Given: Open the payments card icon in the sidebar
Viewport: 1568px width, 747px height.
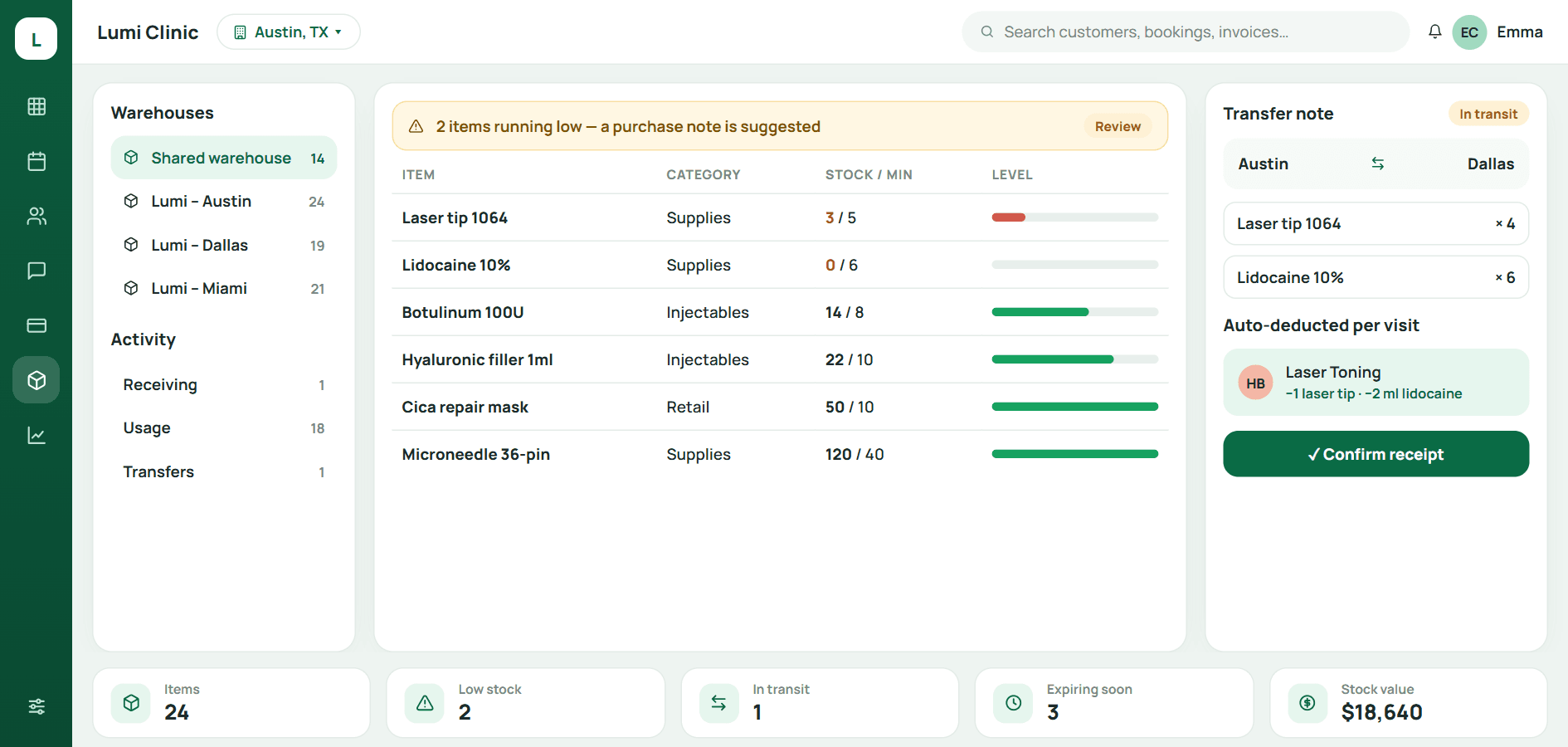Looking at the screenshot, I should coord(37,325).
